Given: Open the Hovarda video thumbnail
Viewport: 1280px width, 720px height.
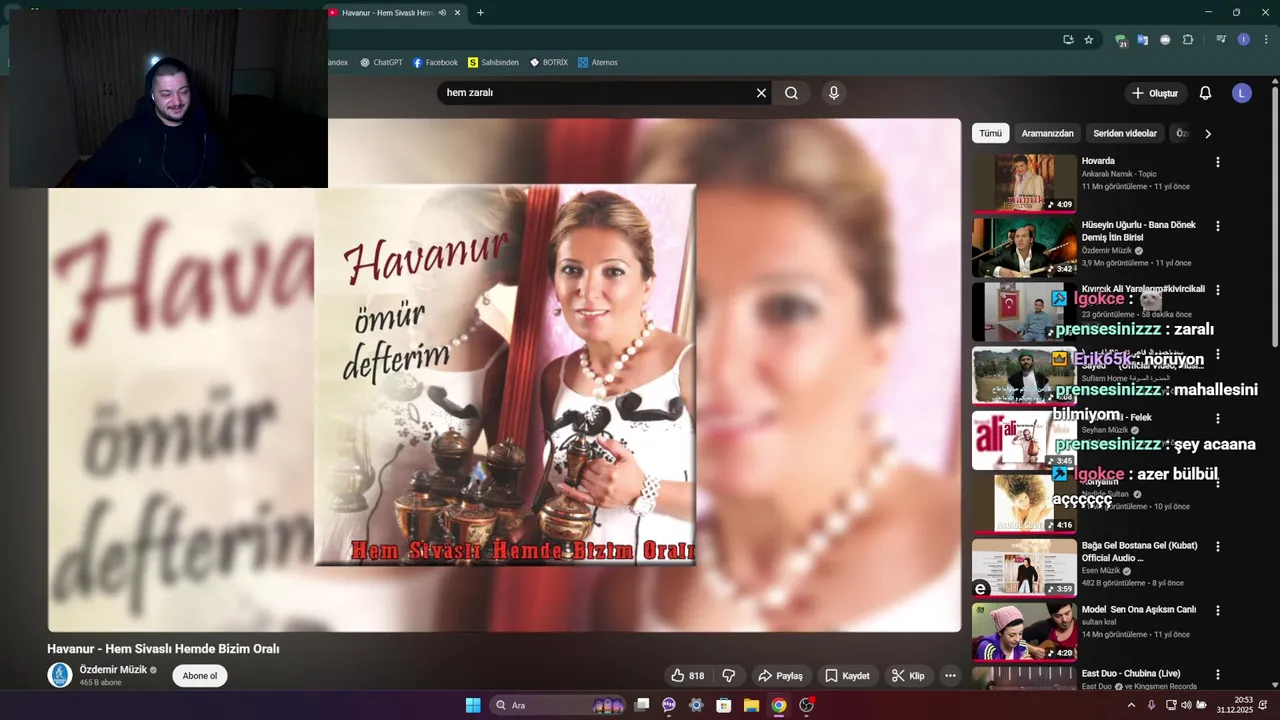Looking at the screenshot, I should coord(1024,183).
